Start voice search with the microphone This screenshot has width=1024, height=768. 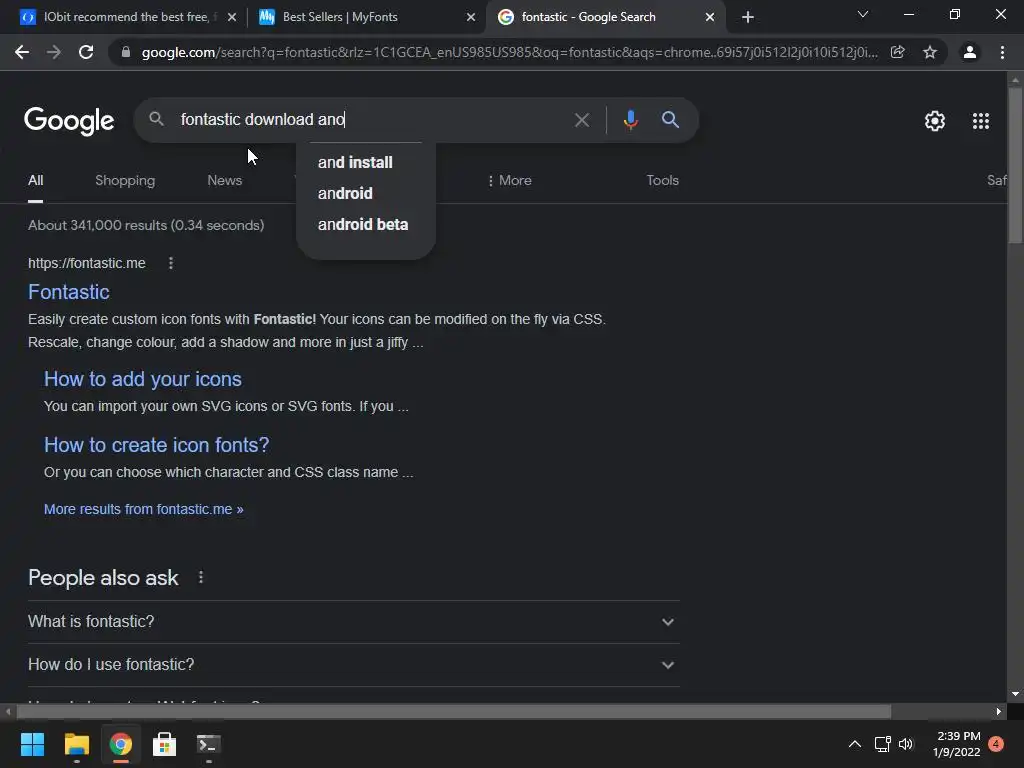coord(630,120)
